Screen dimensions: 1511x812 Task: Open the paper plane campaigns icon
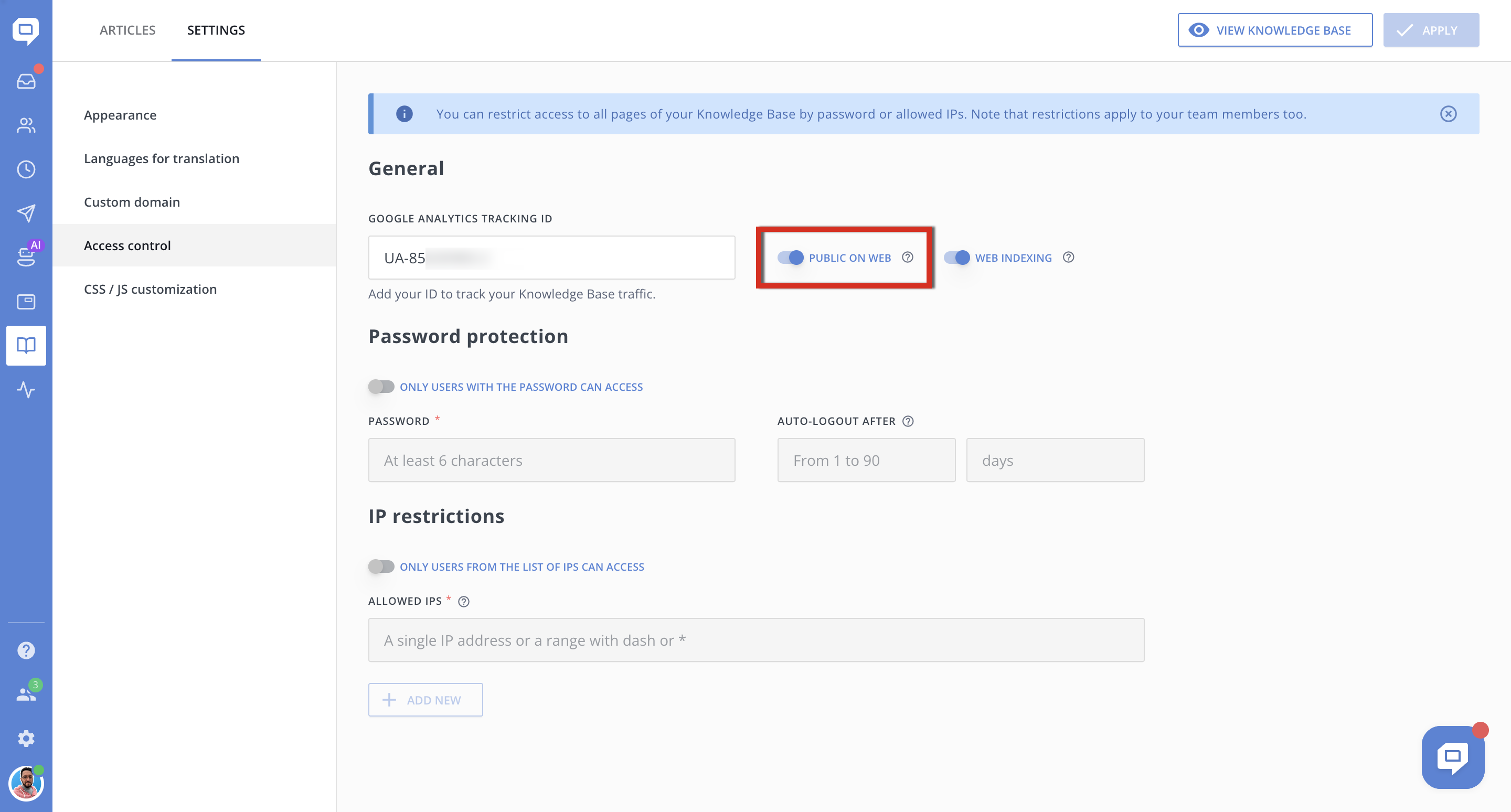(26, 213)
